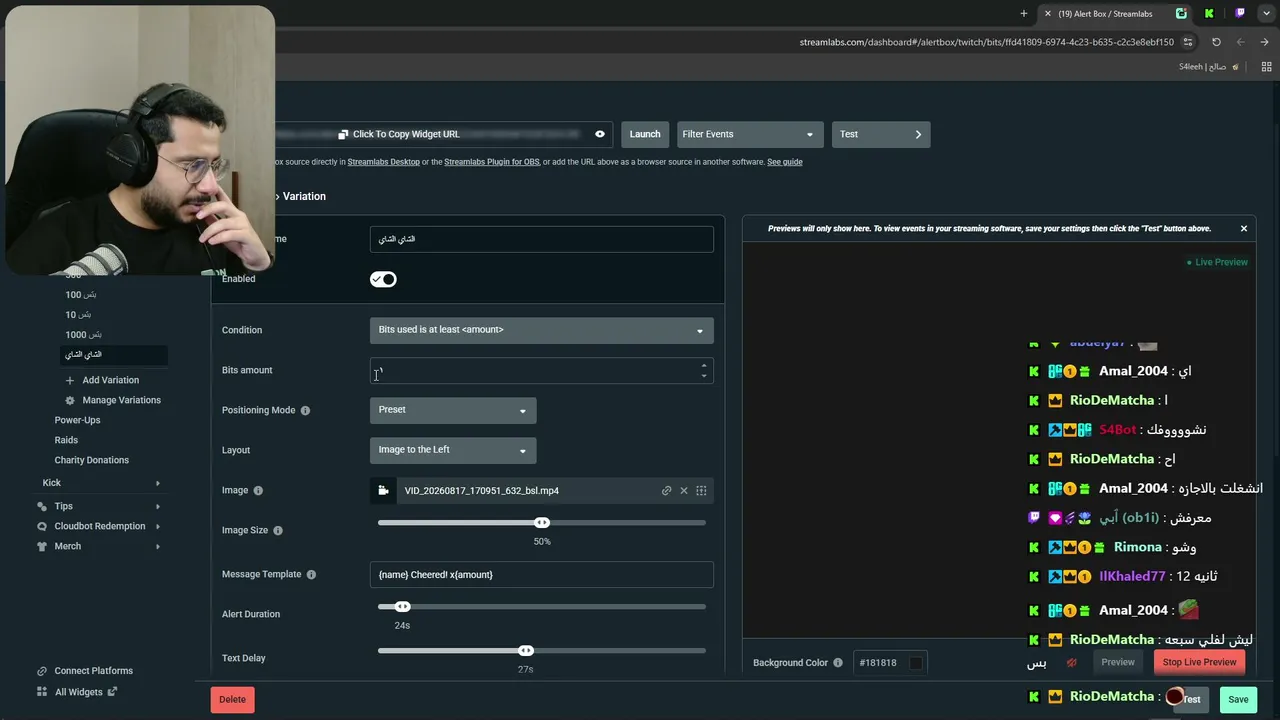Screen dimensions: 1280x720
Task: Adjust the Text Delay slider handle
Action: [526, 651]
